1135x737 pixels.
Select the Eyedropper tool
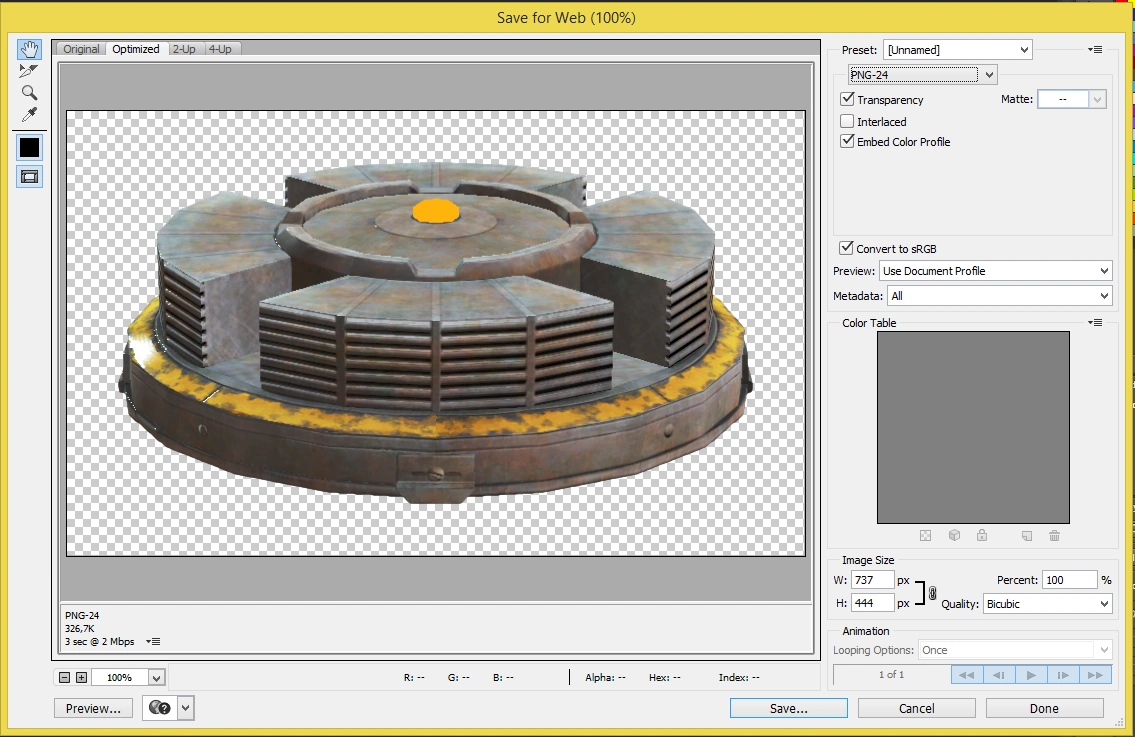pyautogui.click(x=29, y=115)
